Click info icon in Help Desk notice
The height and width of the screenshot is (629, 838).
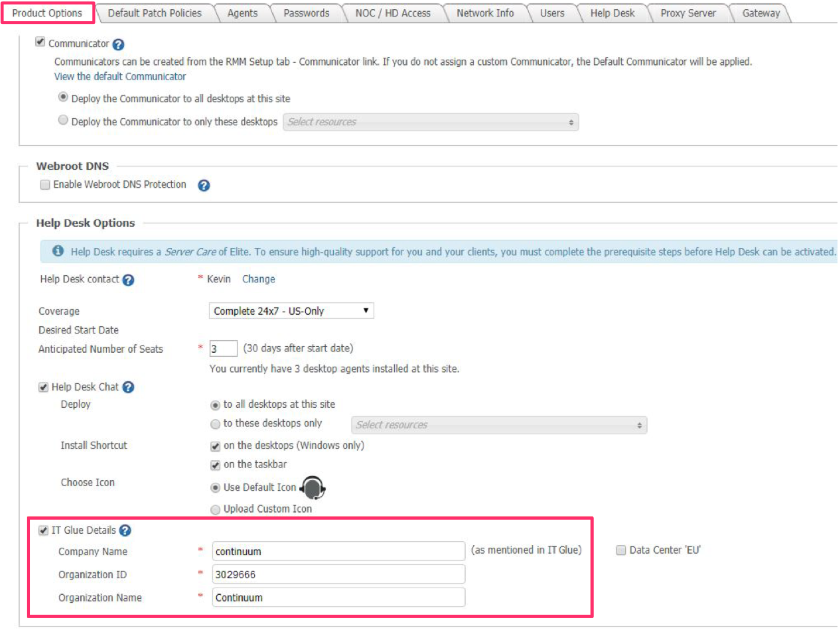point(58,251)
